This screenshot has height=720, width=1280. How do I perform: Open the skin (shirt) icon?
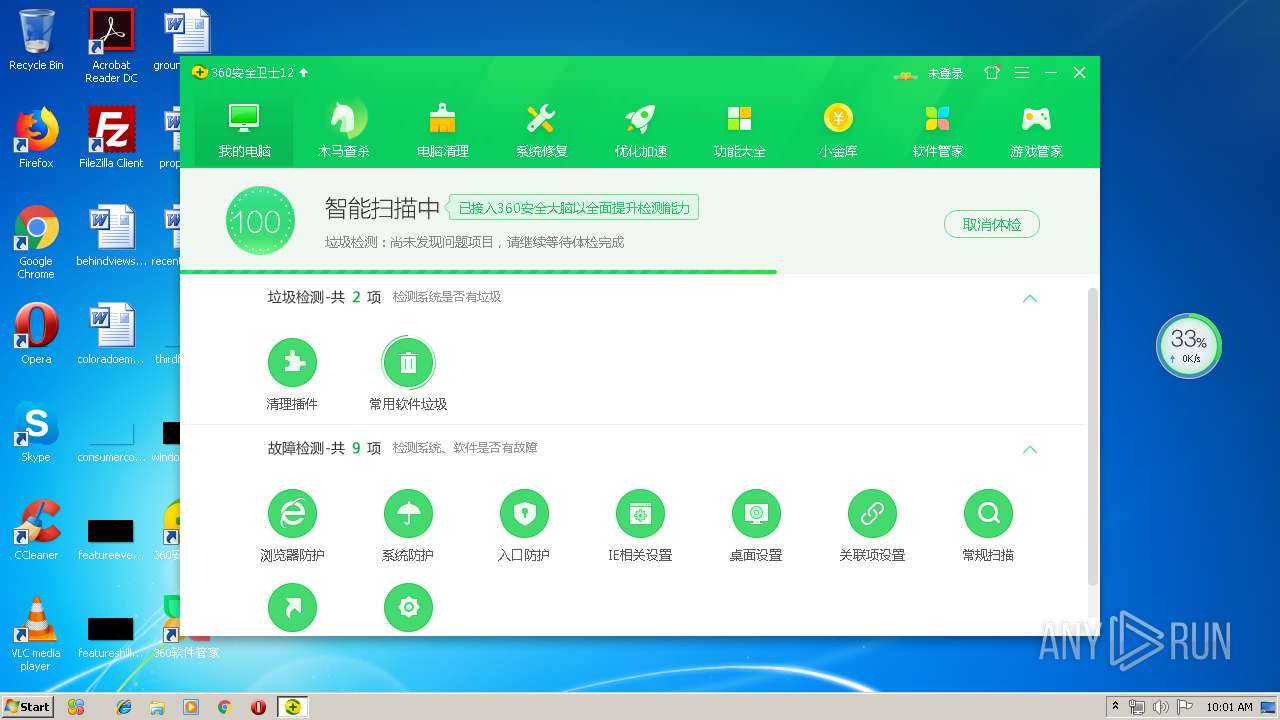point(991,73)
